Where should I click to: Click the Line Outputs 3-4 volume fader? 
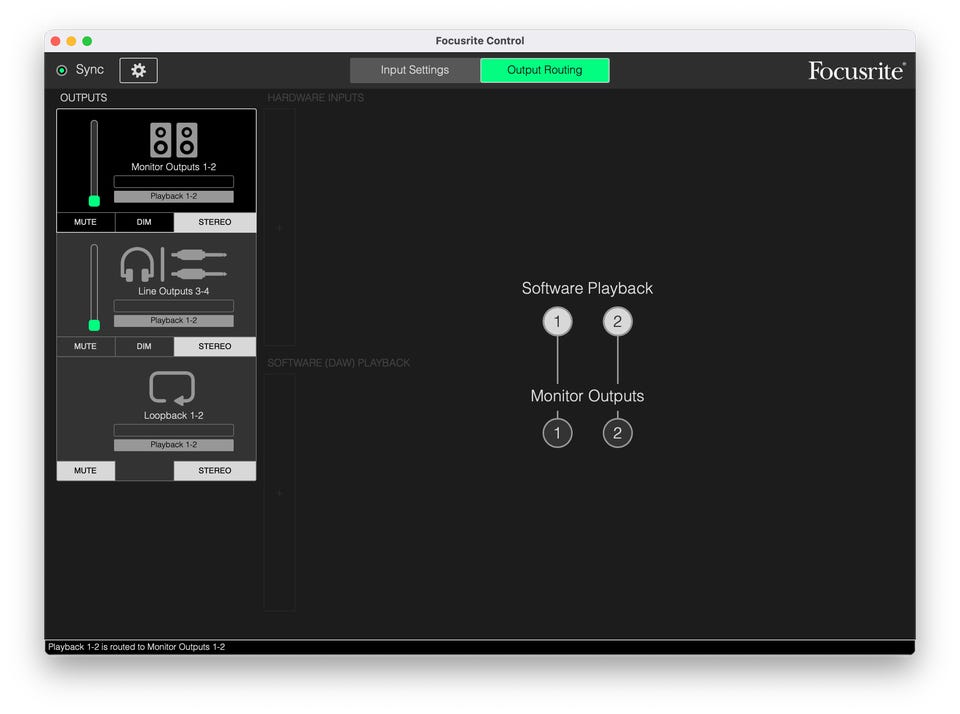click(94, 287)
